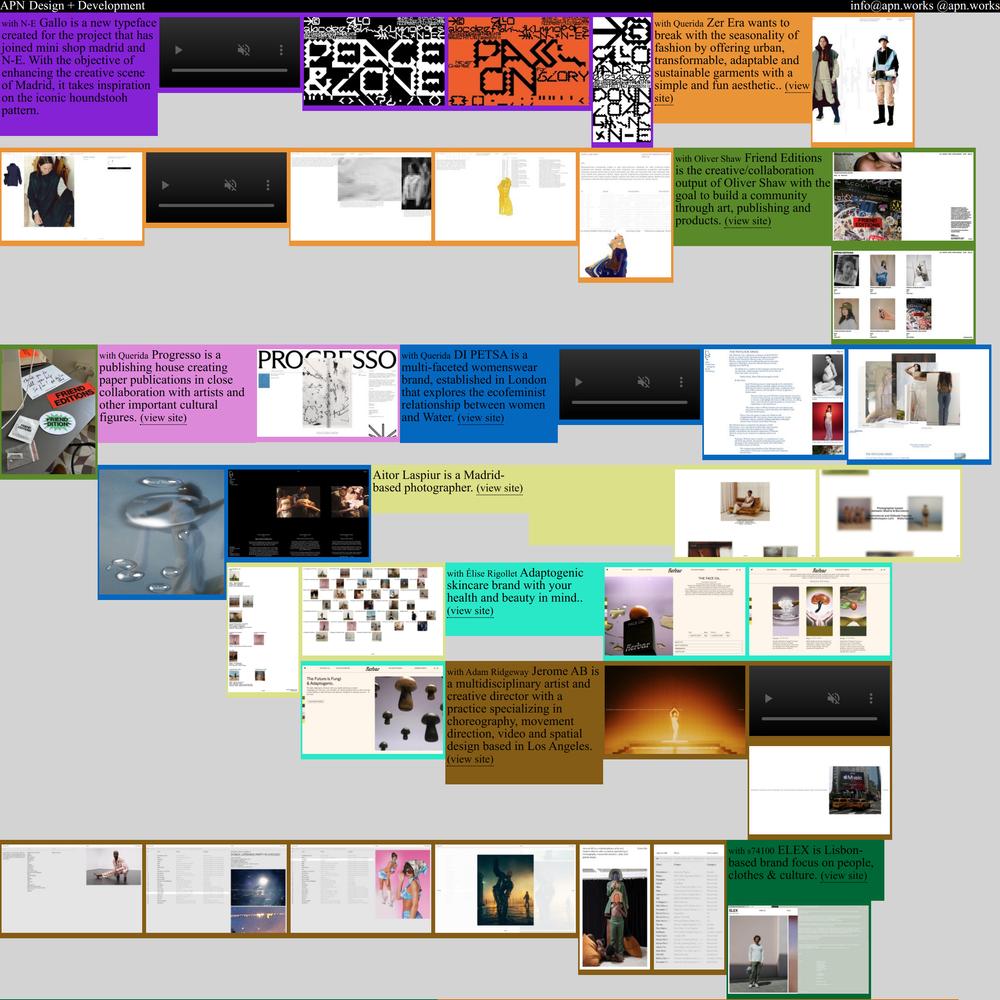The height and width of the screenshot is (1000, 1000).
Task: Open more options on Jerome AB video
Action: coord(871,698)
